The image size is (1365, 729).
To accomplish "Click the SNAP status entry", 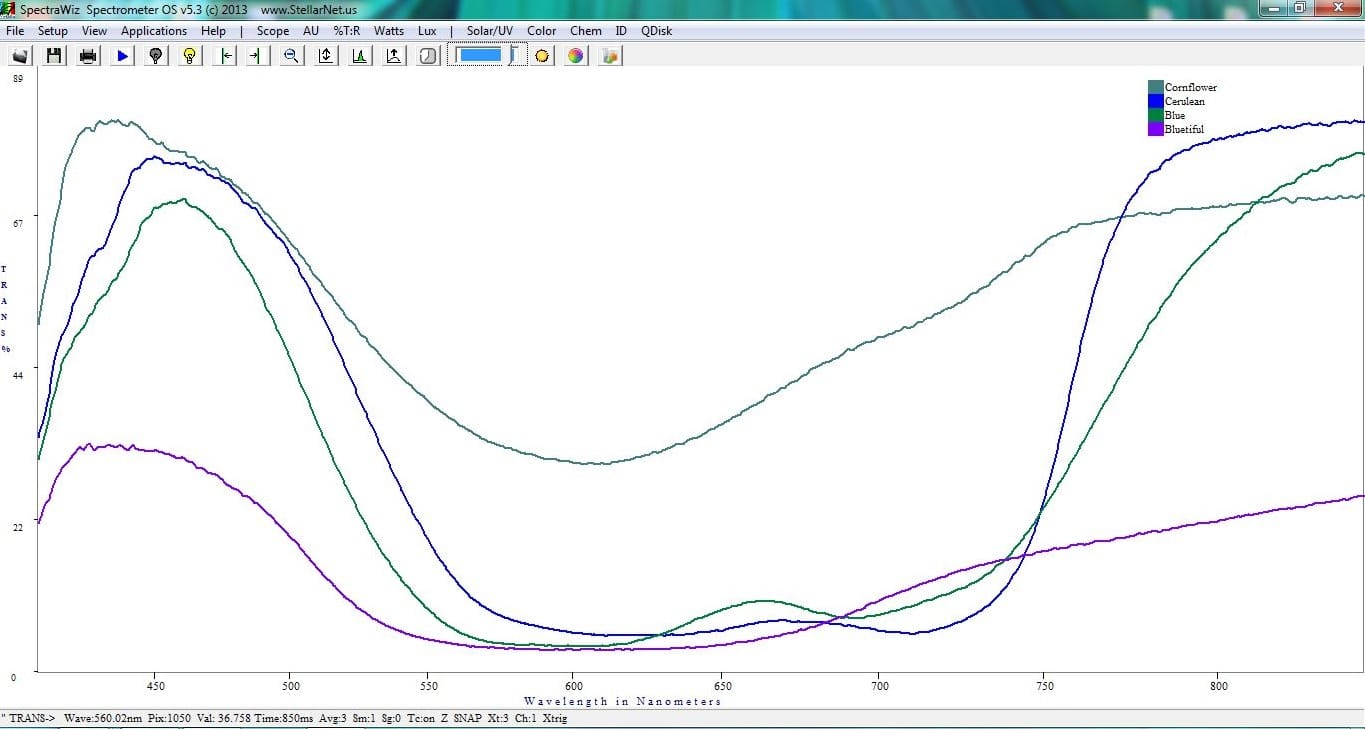I will (467, 718).
